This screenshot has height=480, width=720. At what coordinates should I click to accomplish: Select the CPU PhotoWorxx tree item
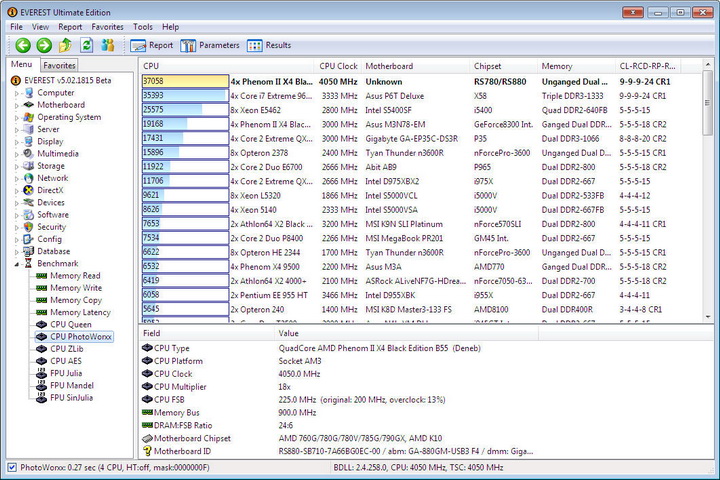pos(74,337)
